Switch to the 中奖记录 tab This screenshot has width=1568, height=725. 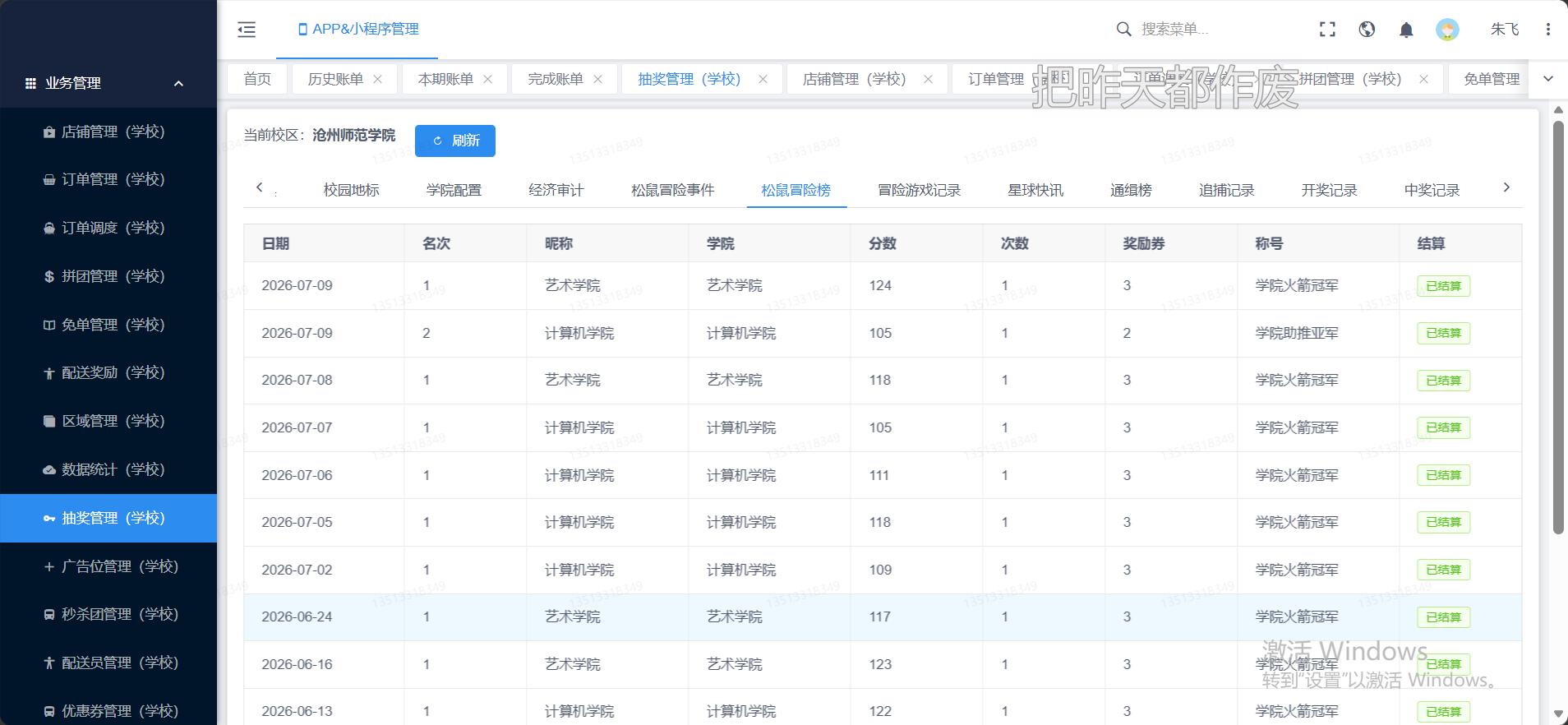click(x=1432, y=190)
